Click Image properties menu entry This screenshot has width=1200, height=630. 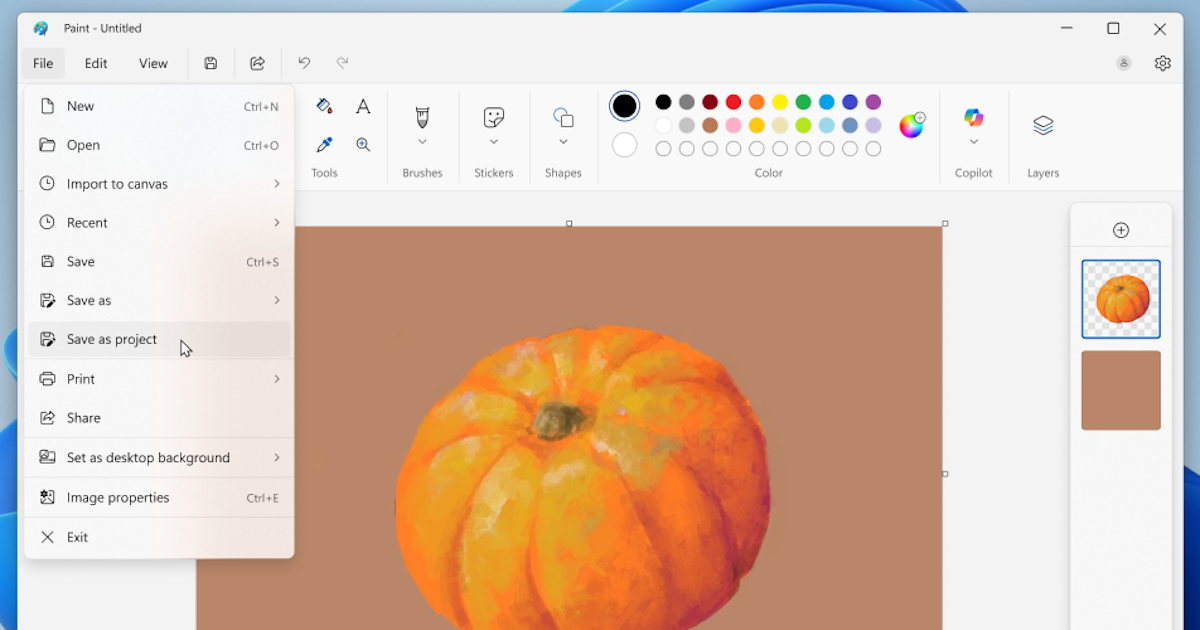(x=118, y=497)
